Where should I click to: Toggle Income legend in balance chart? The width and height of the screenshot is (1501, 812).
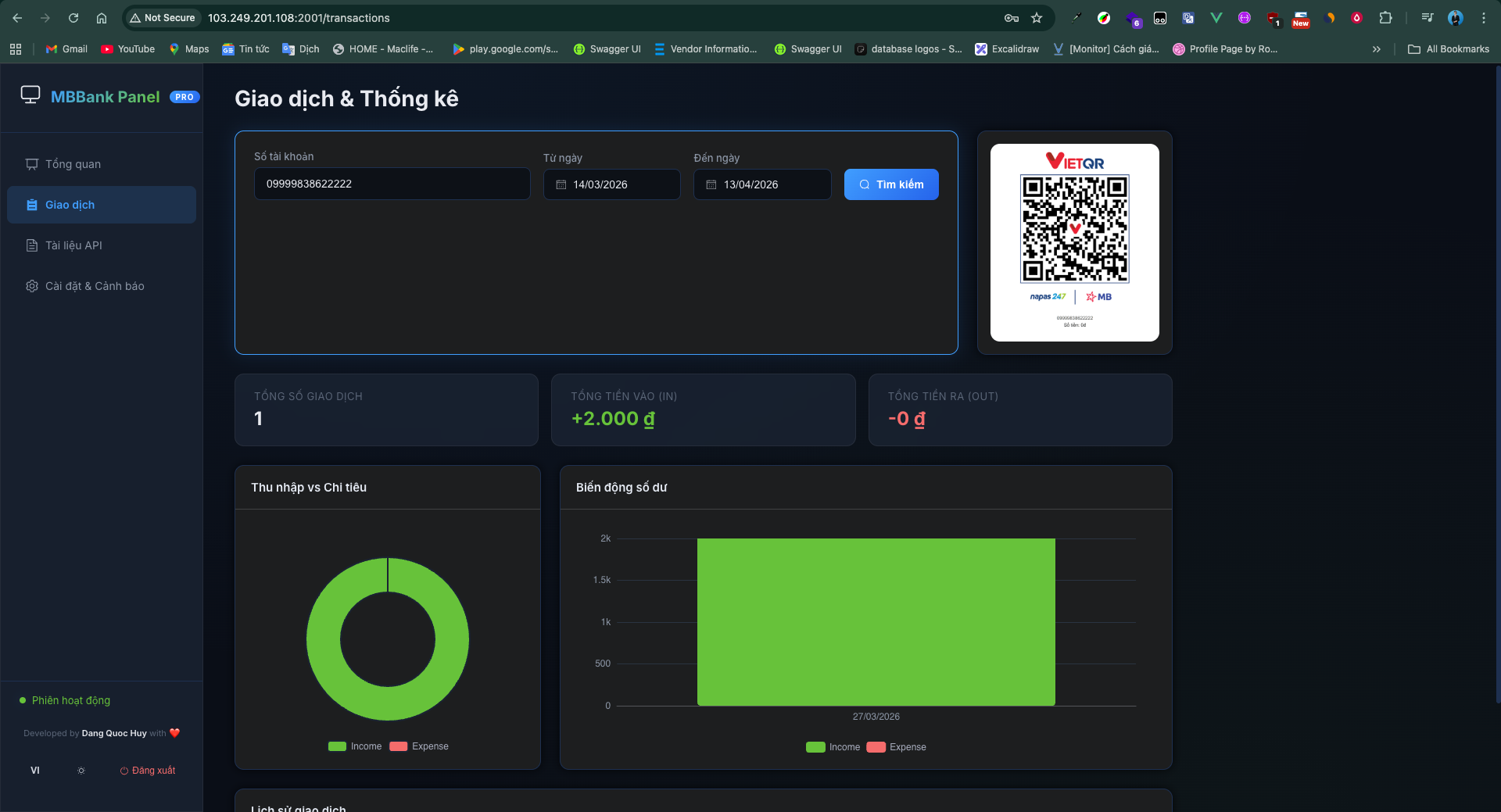pyautogui.click(x=833, y=747)
